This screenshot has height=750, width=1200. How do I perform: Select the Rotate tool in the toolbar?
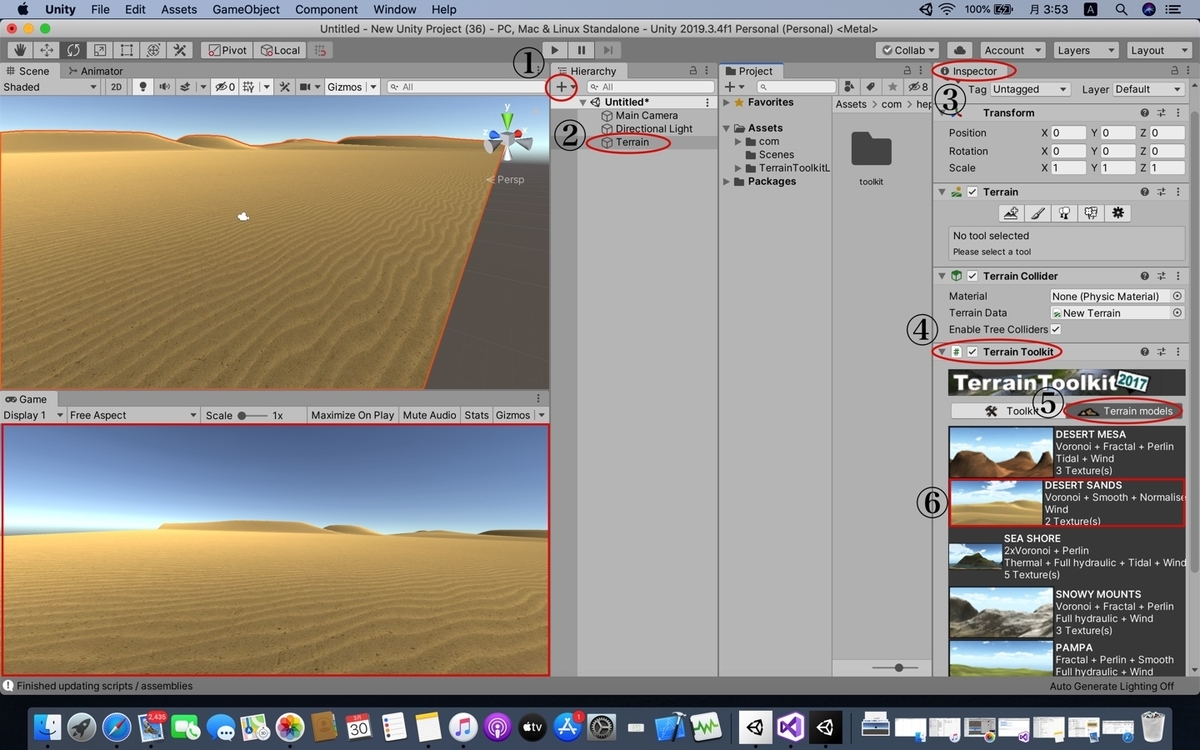[73, 50]
